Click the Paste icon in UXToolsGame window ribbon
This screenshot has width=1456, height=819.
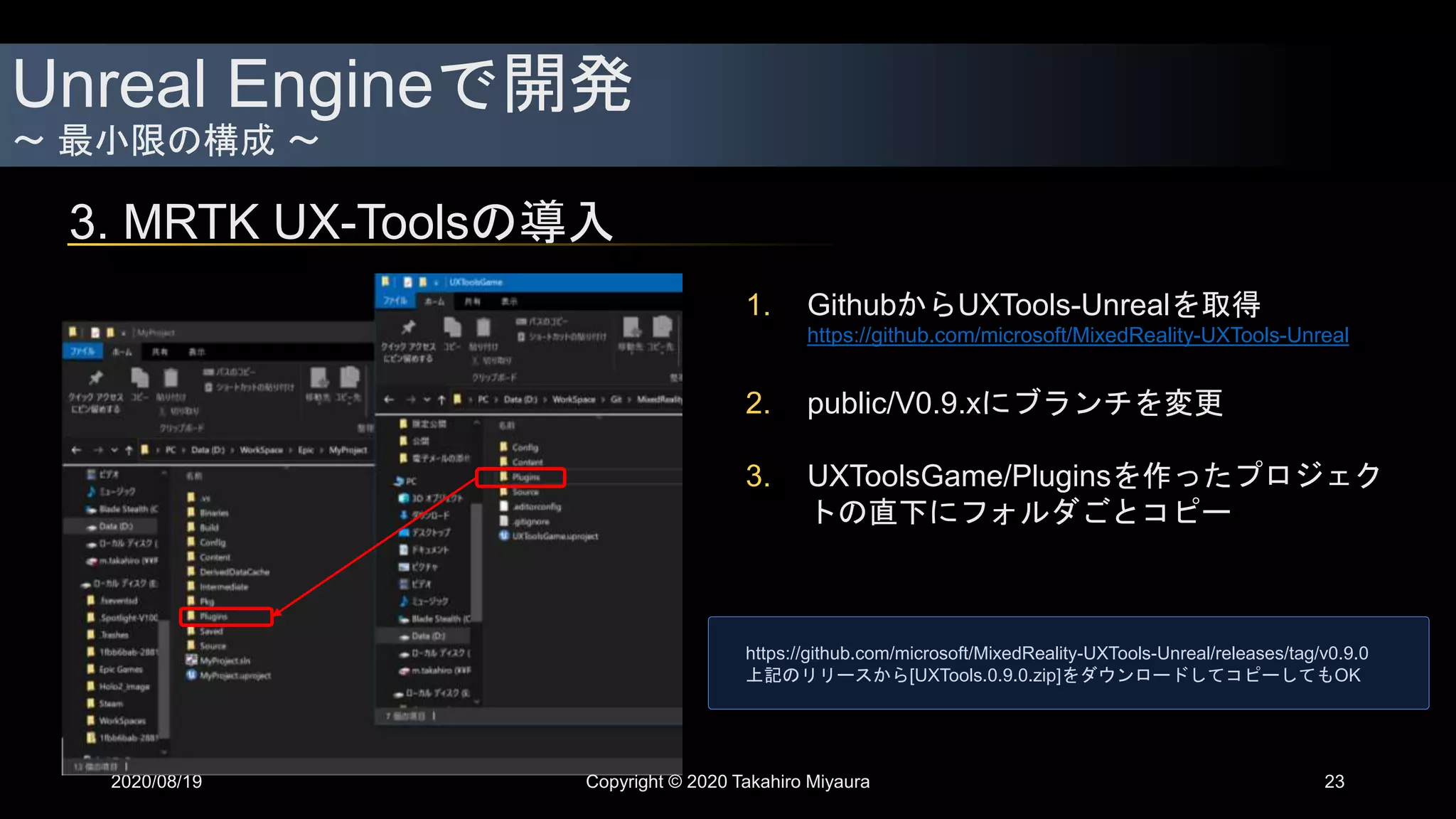[x=483, y=327]
